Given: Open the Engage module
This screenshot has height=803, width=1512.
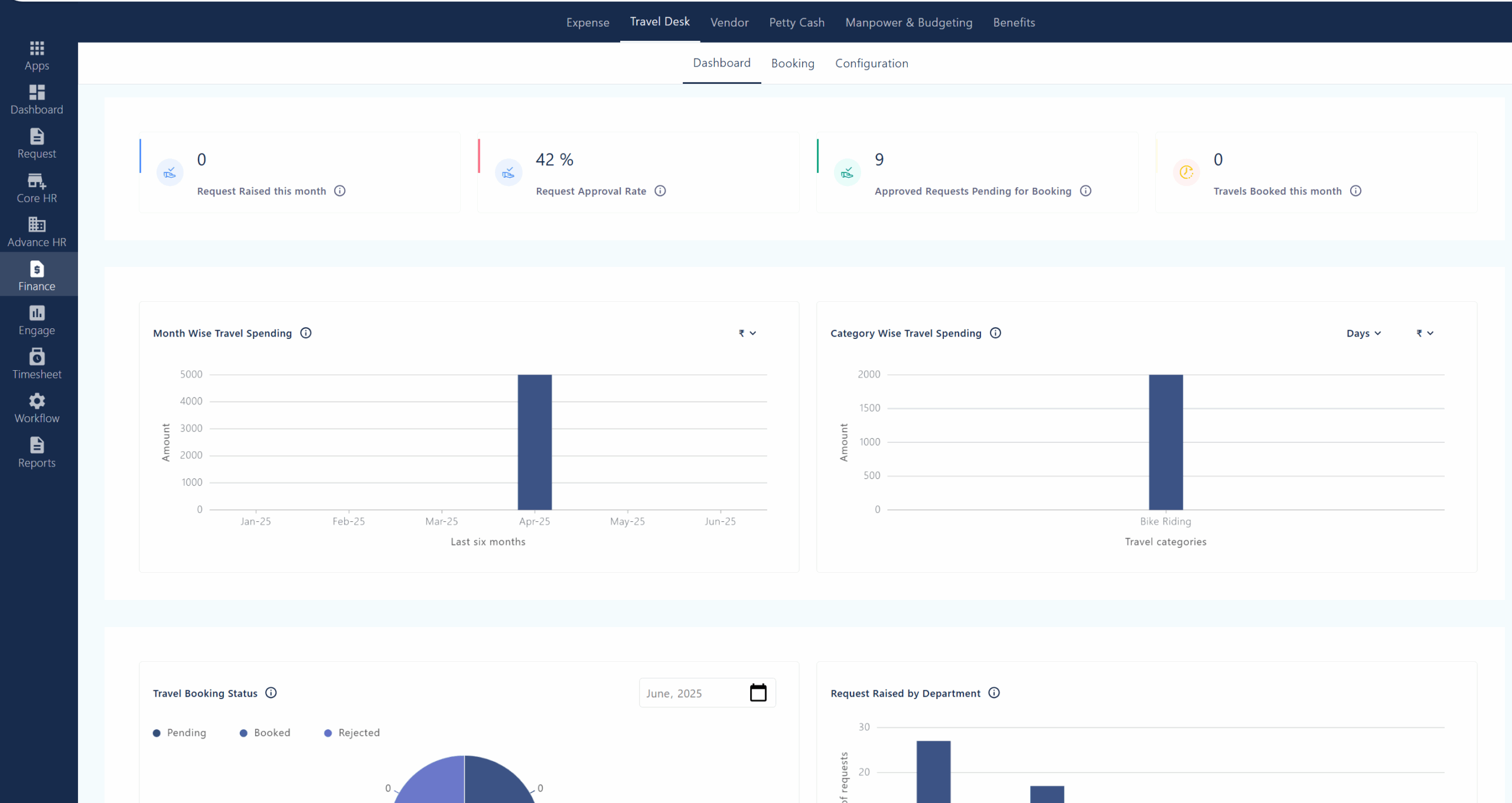Looking at the screenshot, I should pos(37,321).
